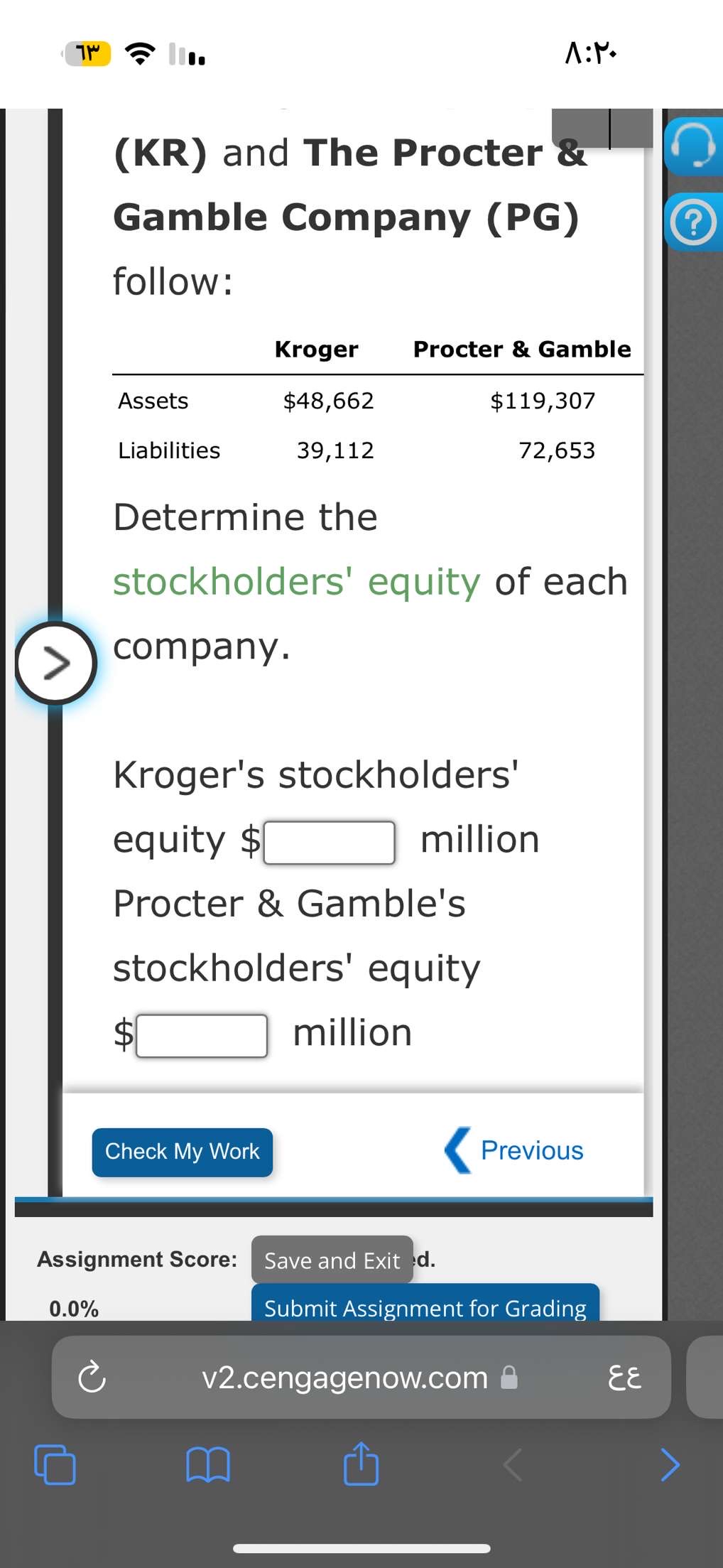Viewport: 723px width, 1568px height.
Task: Tap the Wi-Fi status icon
Action: pos(139,52)
